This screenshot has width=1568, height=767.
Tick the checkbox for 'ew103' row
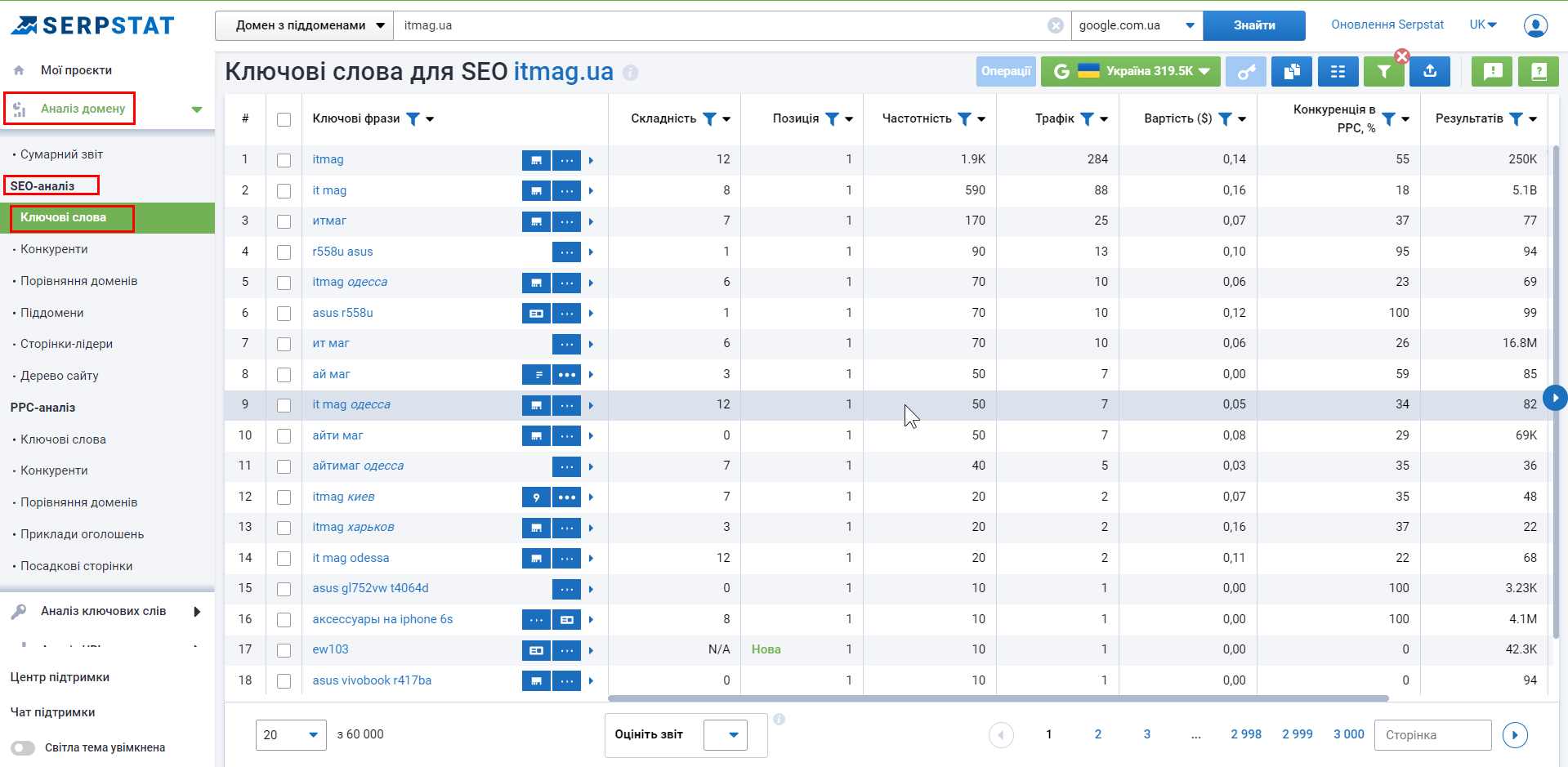click(284, 650)
